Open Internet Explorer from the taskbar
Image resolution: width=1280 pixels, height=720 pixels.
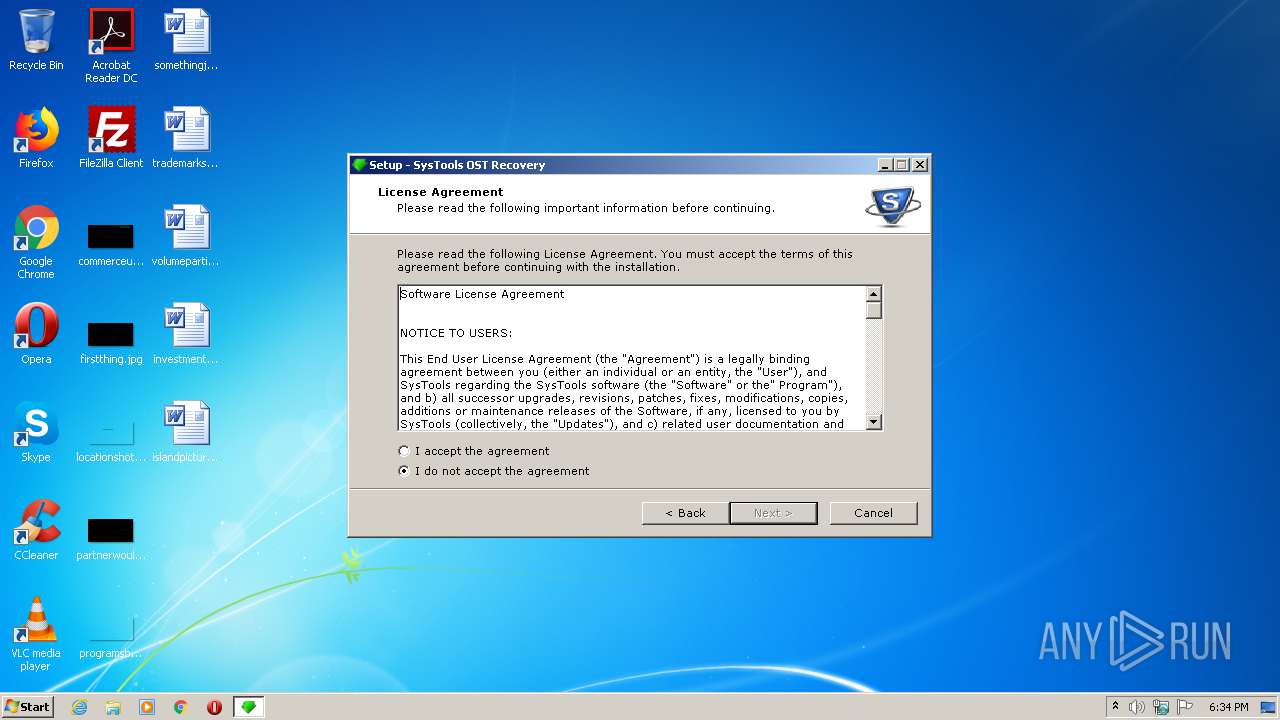pyautogui.click(x=79, y=707)
